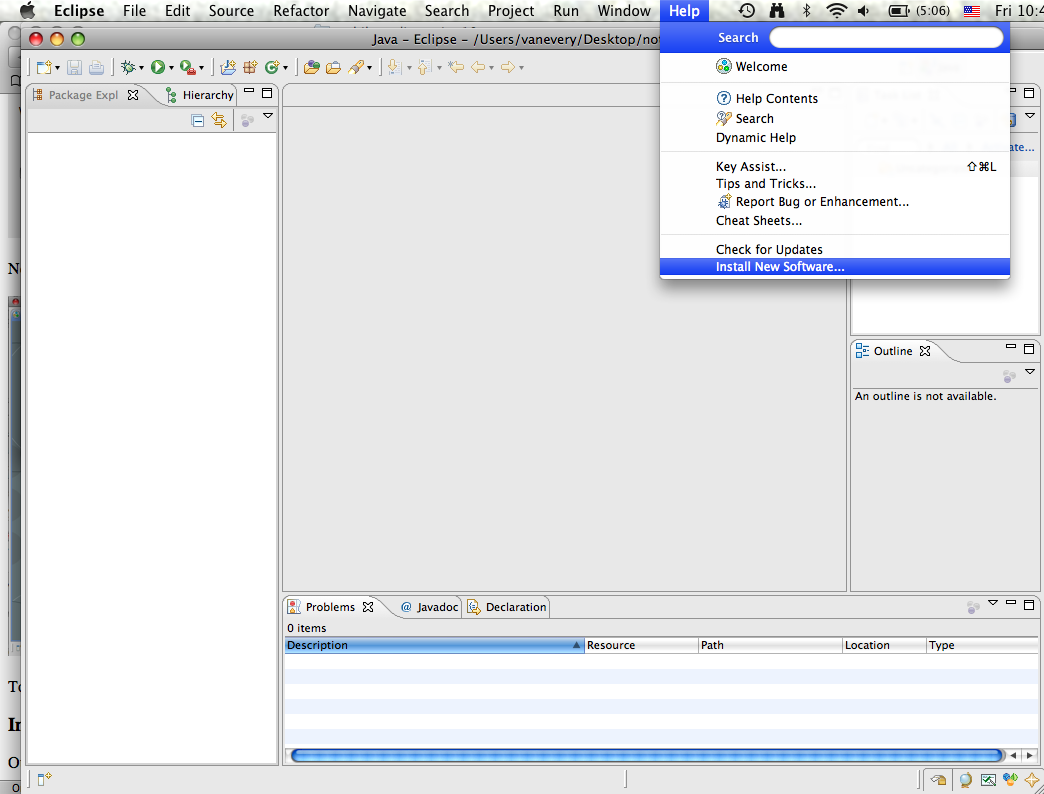Click Time Machine icon in menu bar

click(747, 11)
